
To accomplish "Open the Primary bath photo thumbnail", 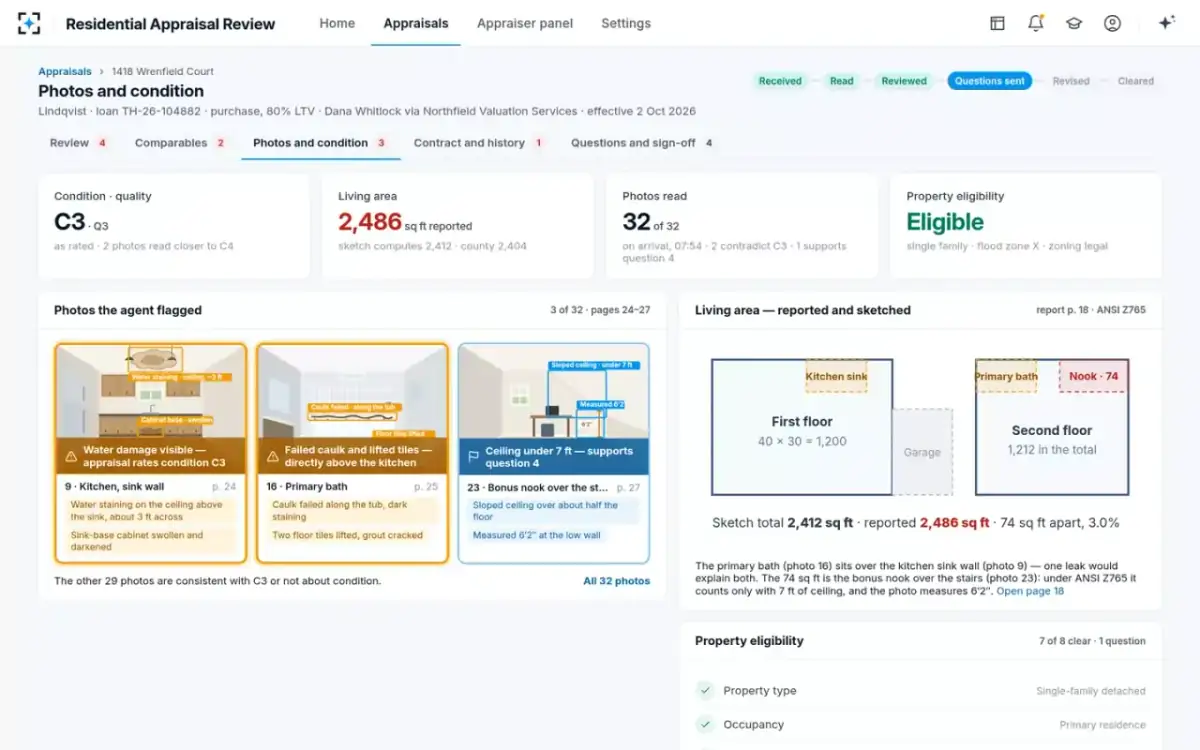I will pyautogui.click(x=352, y=409).
